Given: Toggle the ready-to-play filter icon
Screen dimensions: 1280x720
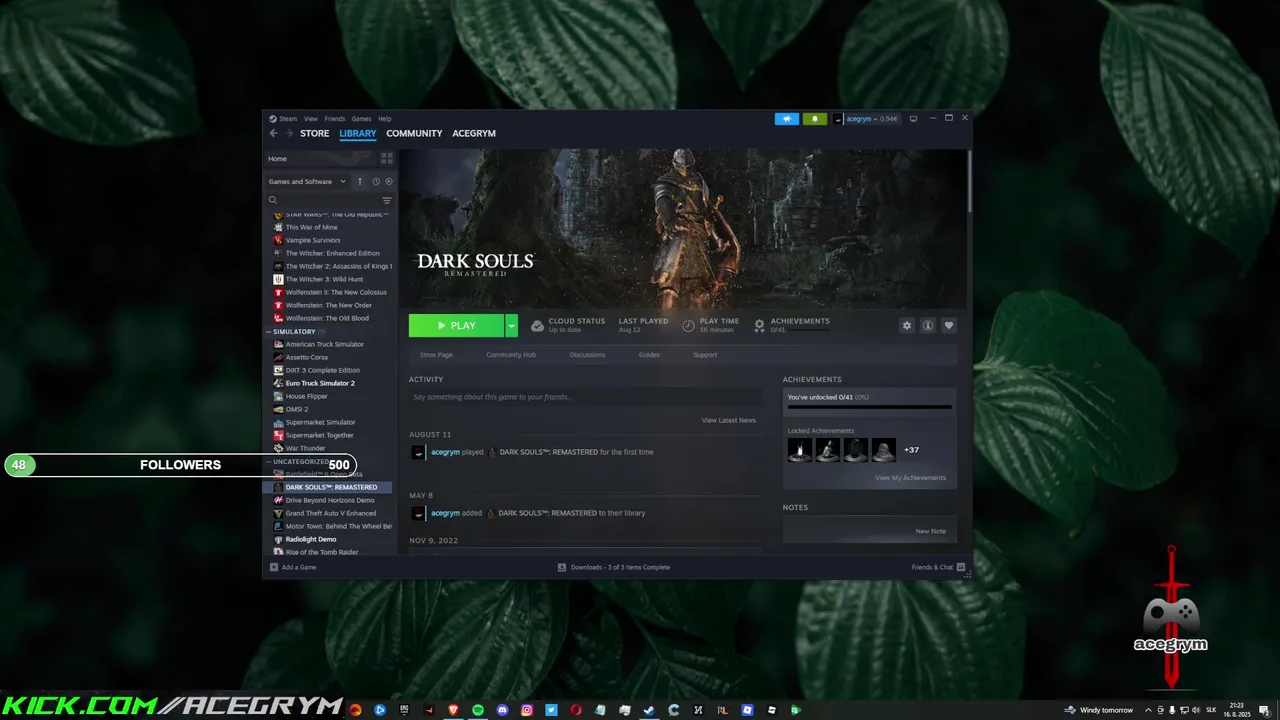Looking at the screenshot, I should 389,181.
